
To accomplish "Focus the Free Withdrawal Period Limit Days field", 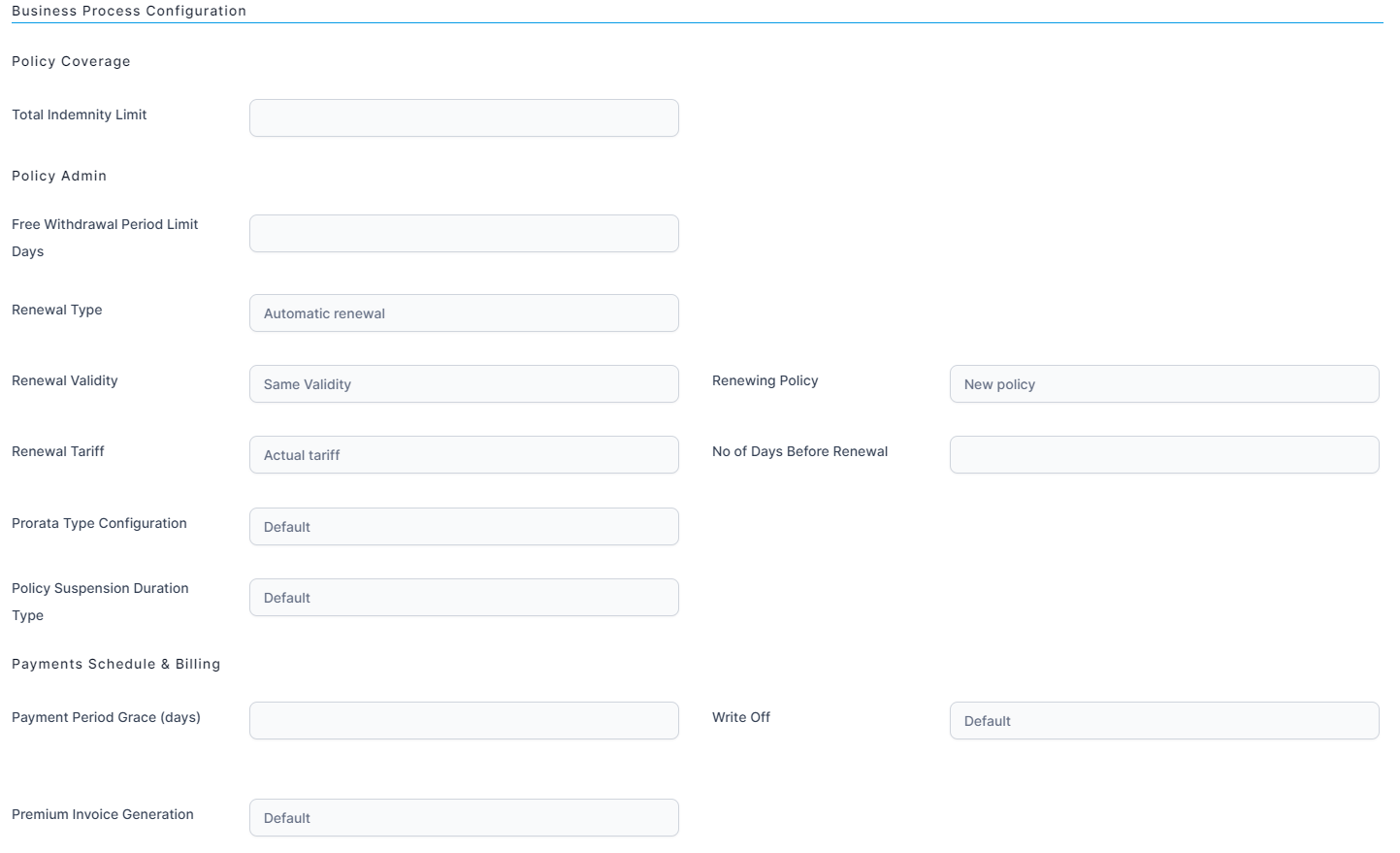I will pos(464,234).
